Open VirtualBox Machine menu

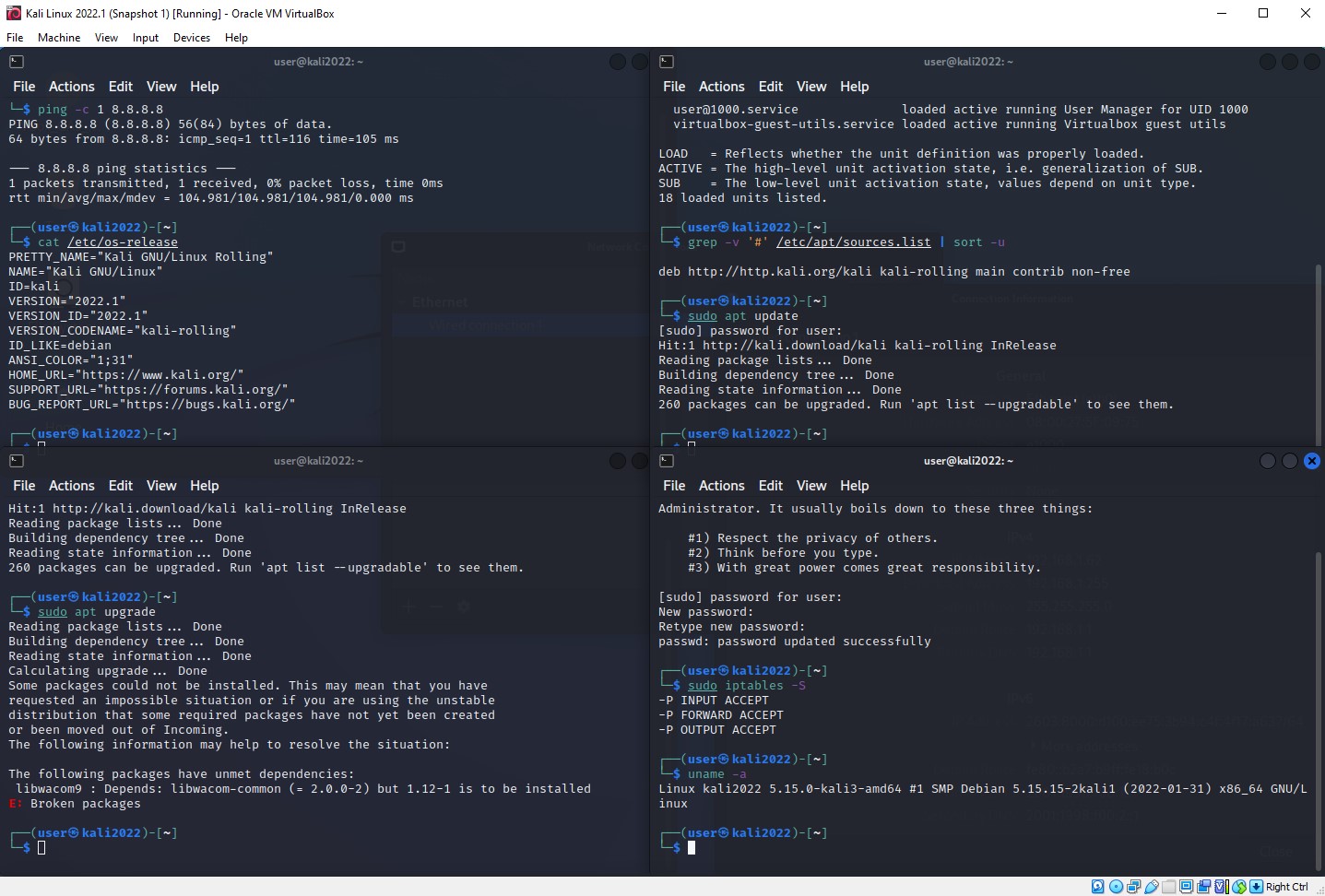59,38
